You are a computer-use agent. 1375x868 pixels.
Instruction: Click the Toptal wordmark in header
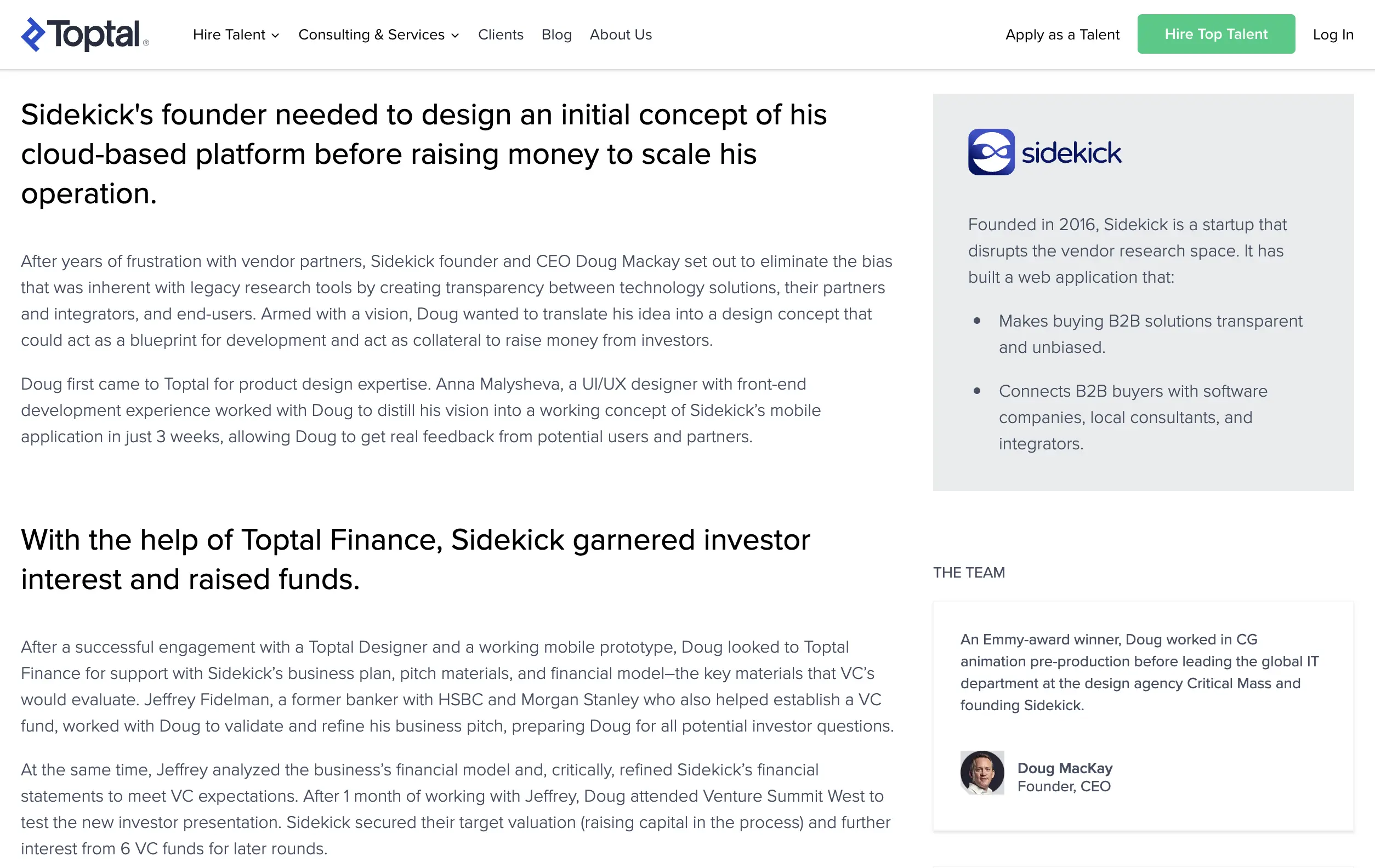[94, 35]
